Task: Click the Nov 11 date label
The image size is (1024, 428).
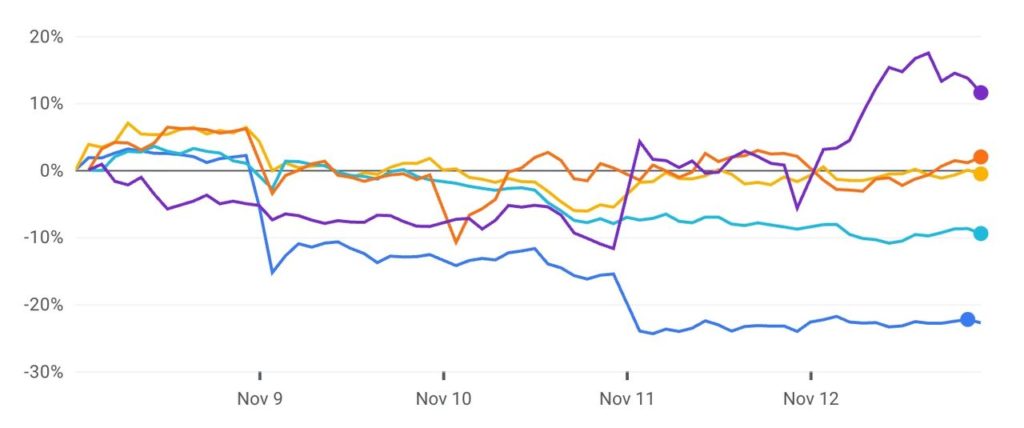Action: (x=627, y=399)
